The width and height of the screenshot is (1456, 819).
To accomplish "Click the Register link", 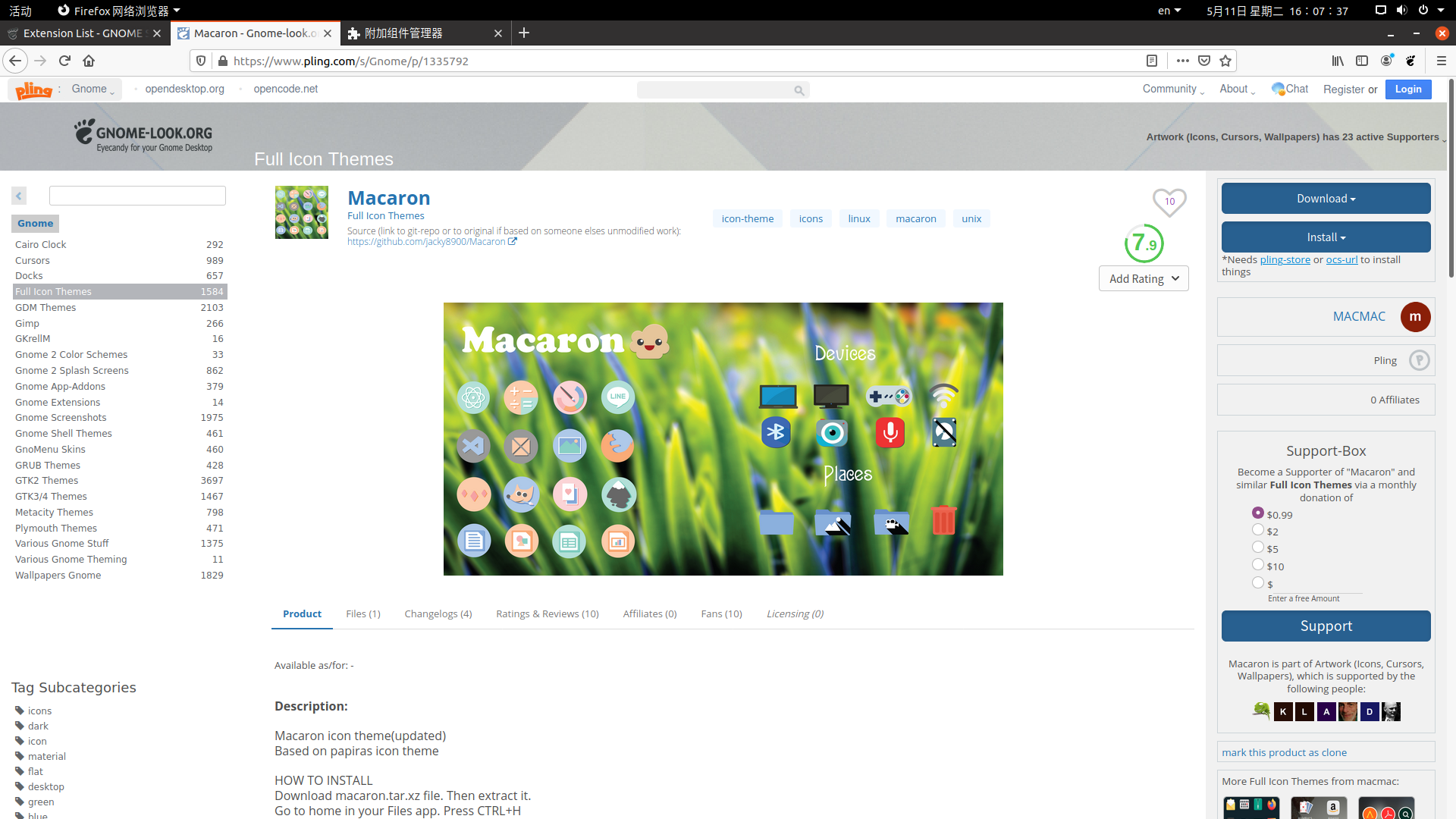I will click(1343, 89).
